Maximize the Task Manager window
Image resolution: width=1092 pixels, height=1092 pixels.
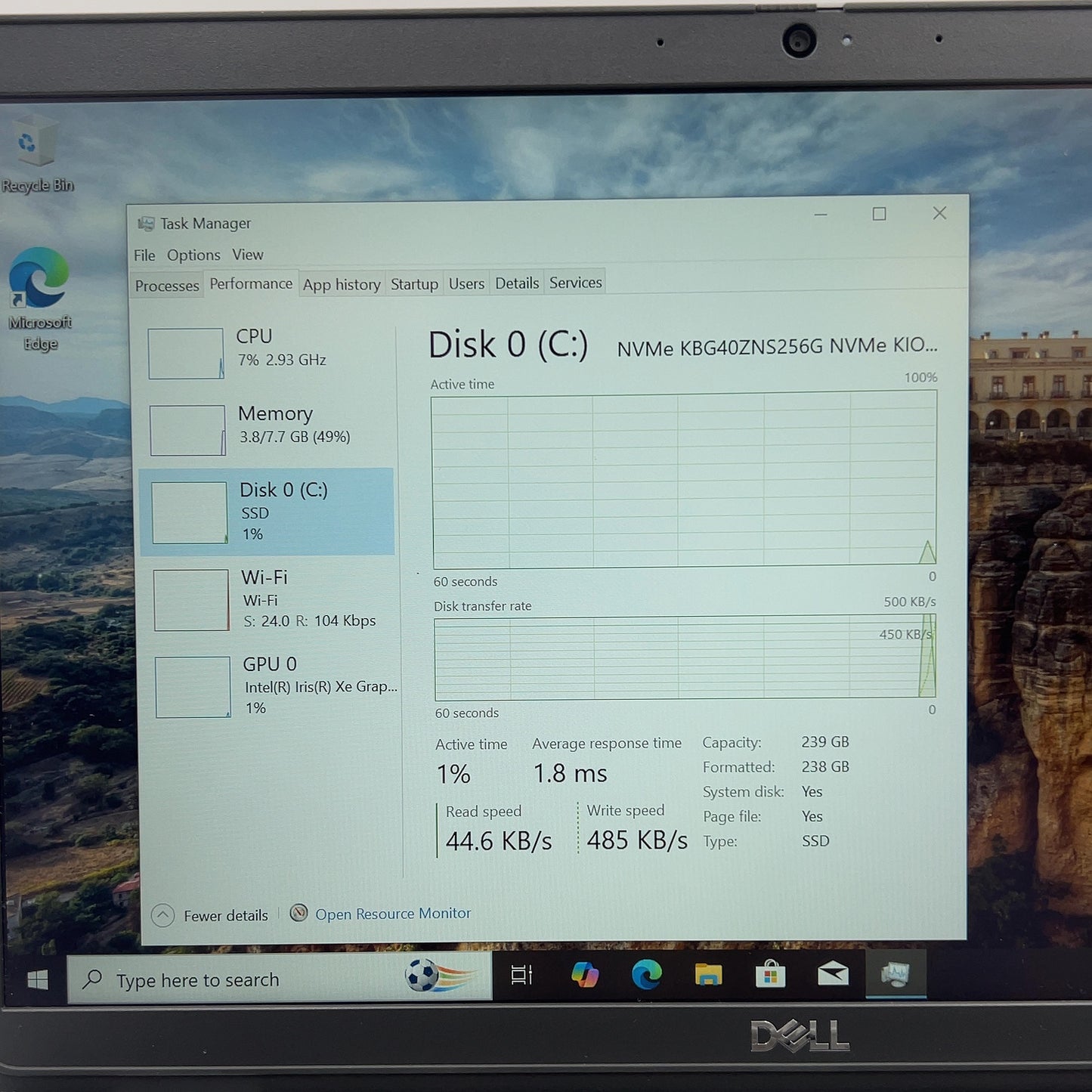(x=879, y=215)
